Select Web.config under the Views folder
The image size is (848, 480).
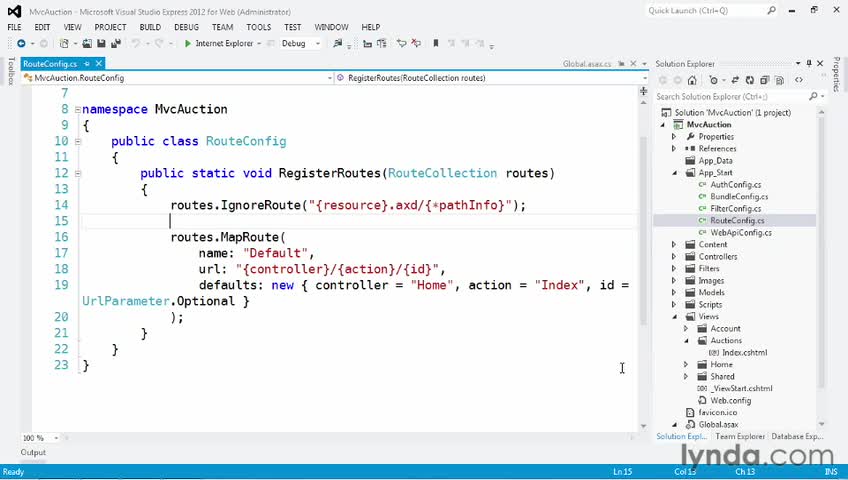[731, 401]
